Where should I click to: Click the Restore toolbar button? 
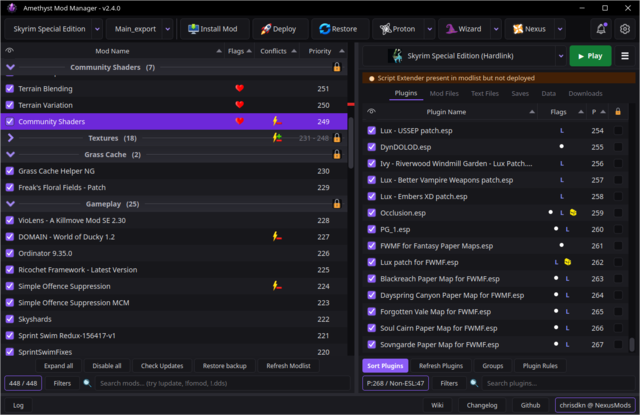click(340, 29)
